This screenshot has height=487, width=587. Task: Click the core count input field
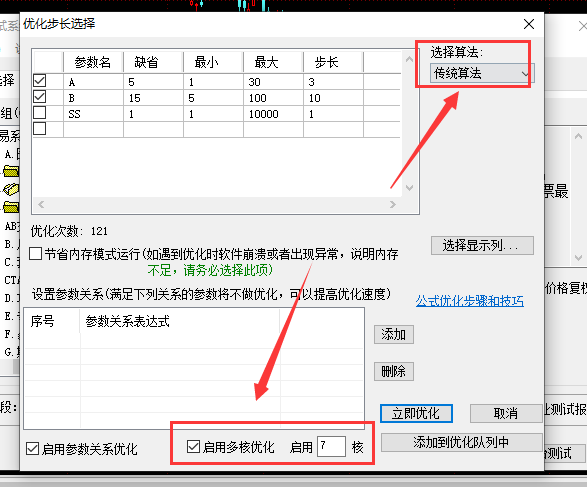click(331, 446)
